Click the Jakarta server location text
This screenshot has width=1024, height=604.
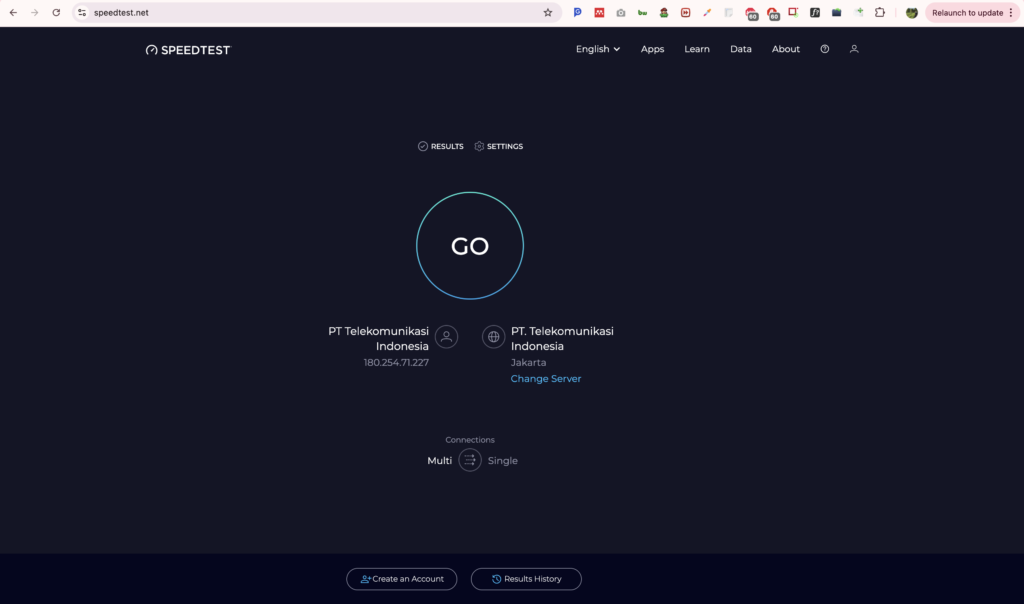[x=528, y=362]
